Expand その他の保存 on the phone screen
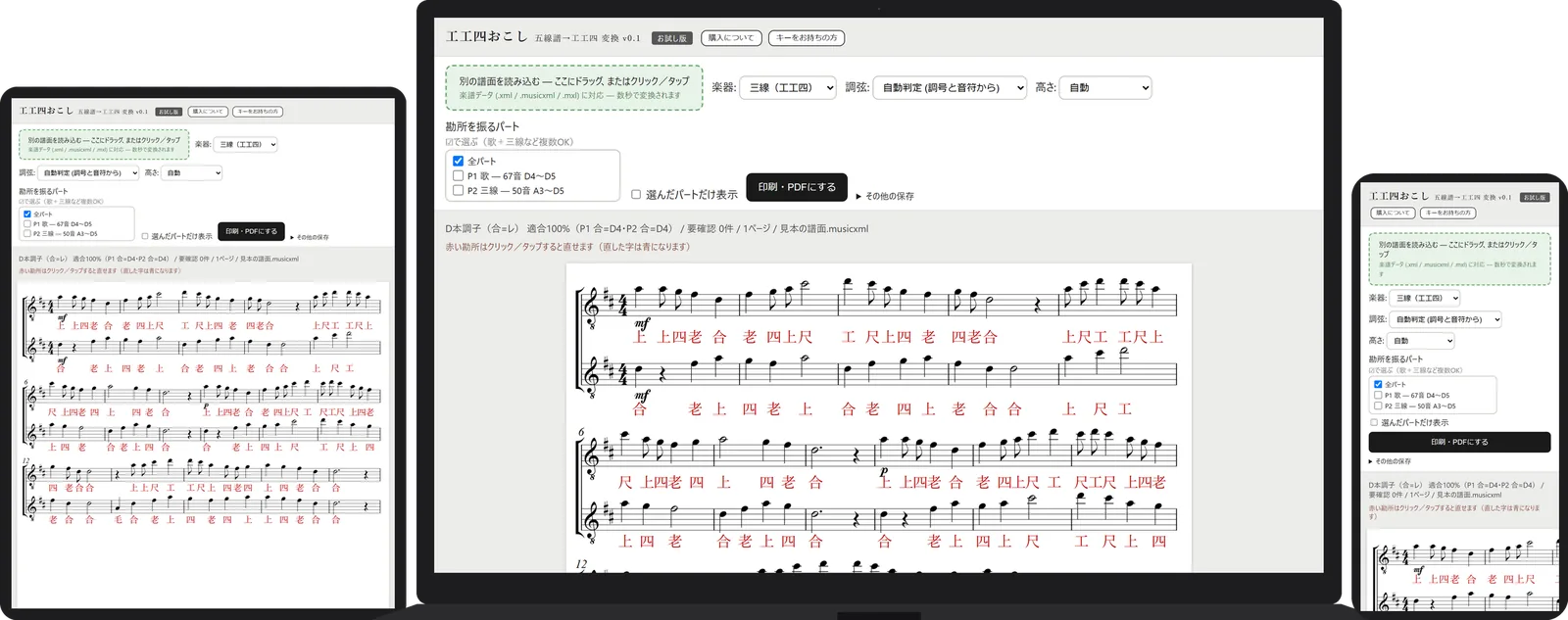The height and width of the screenshot is (620, 1568). click(x=1391, y=461)
